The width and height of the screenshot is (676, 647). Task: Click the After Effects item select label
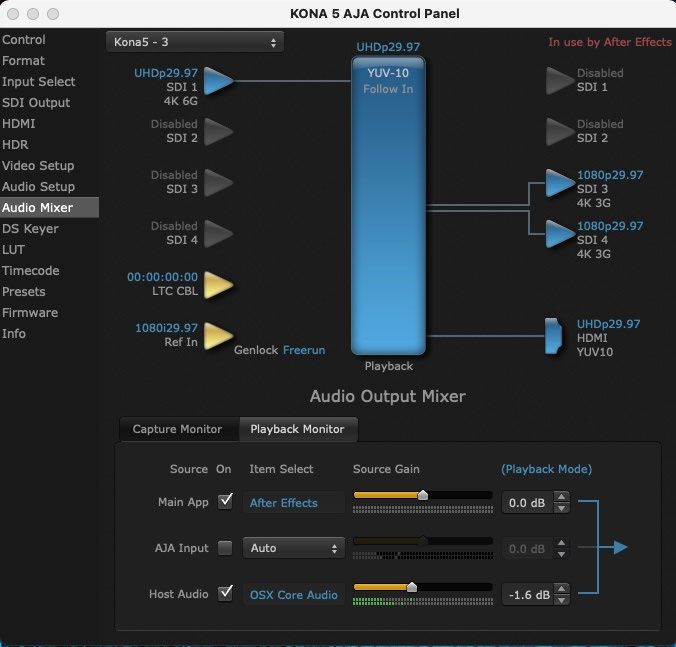pos(284,503)
